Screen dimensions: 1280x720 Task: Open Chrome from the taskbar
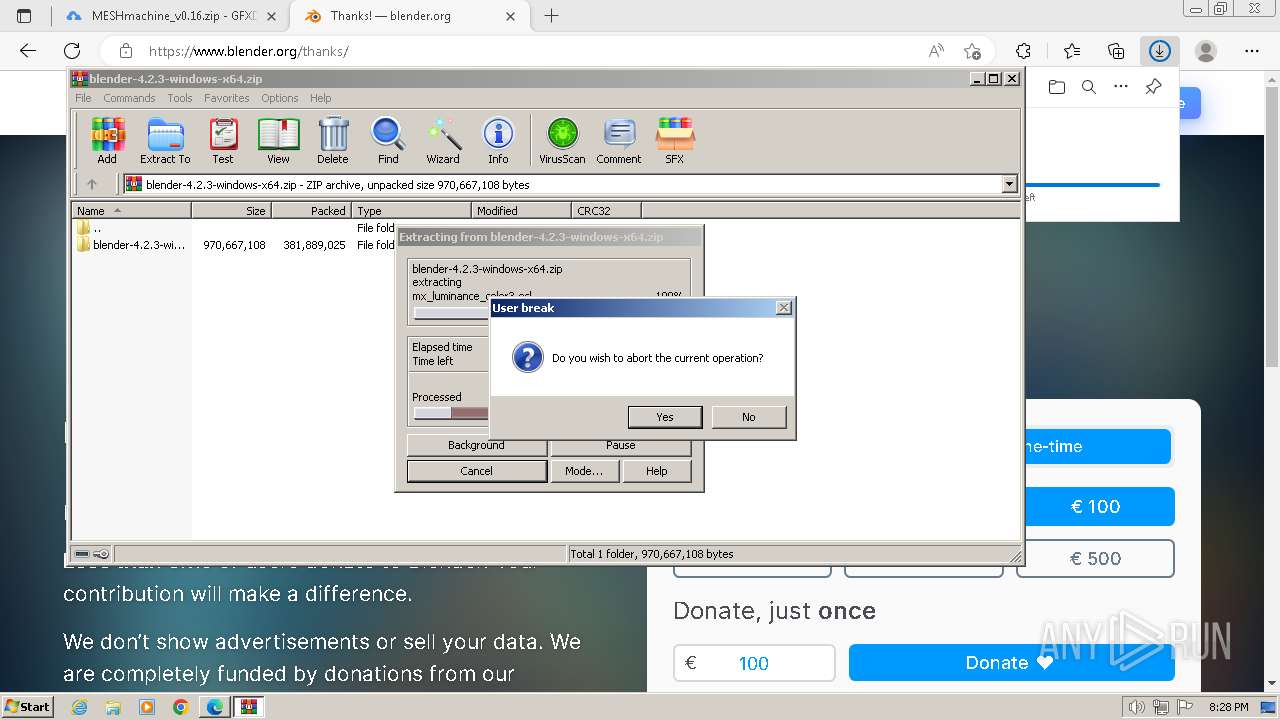[180, 707]
